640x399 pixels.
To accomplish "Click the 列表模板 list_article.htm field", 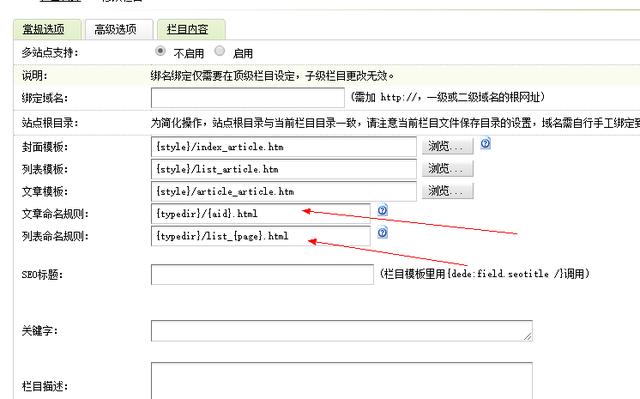I will point(284,169).
